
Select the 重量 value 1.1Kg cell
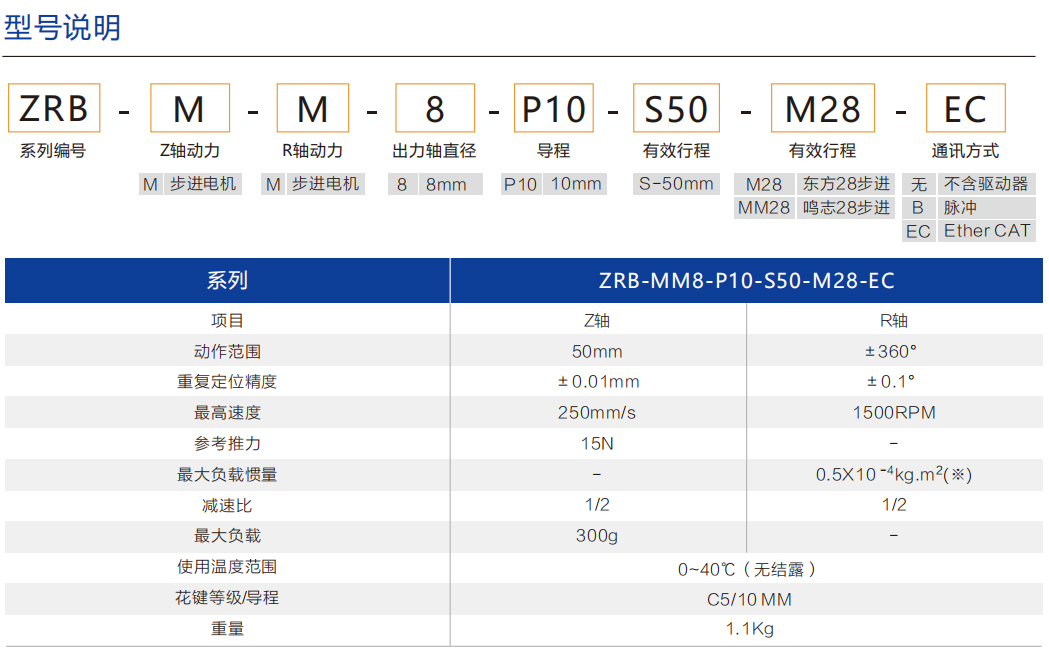click(x=748, y=629)
